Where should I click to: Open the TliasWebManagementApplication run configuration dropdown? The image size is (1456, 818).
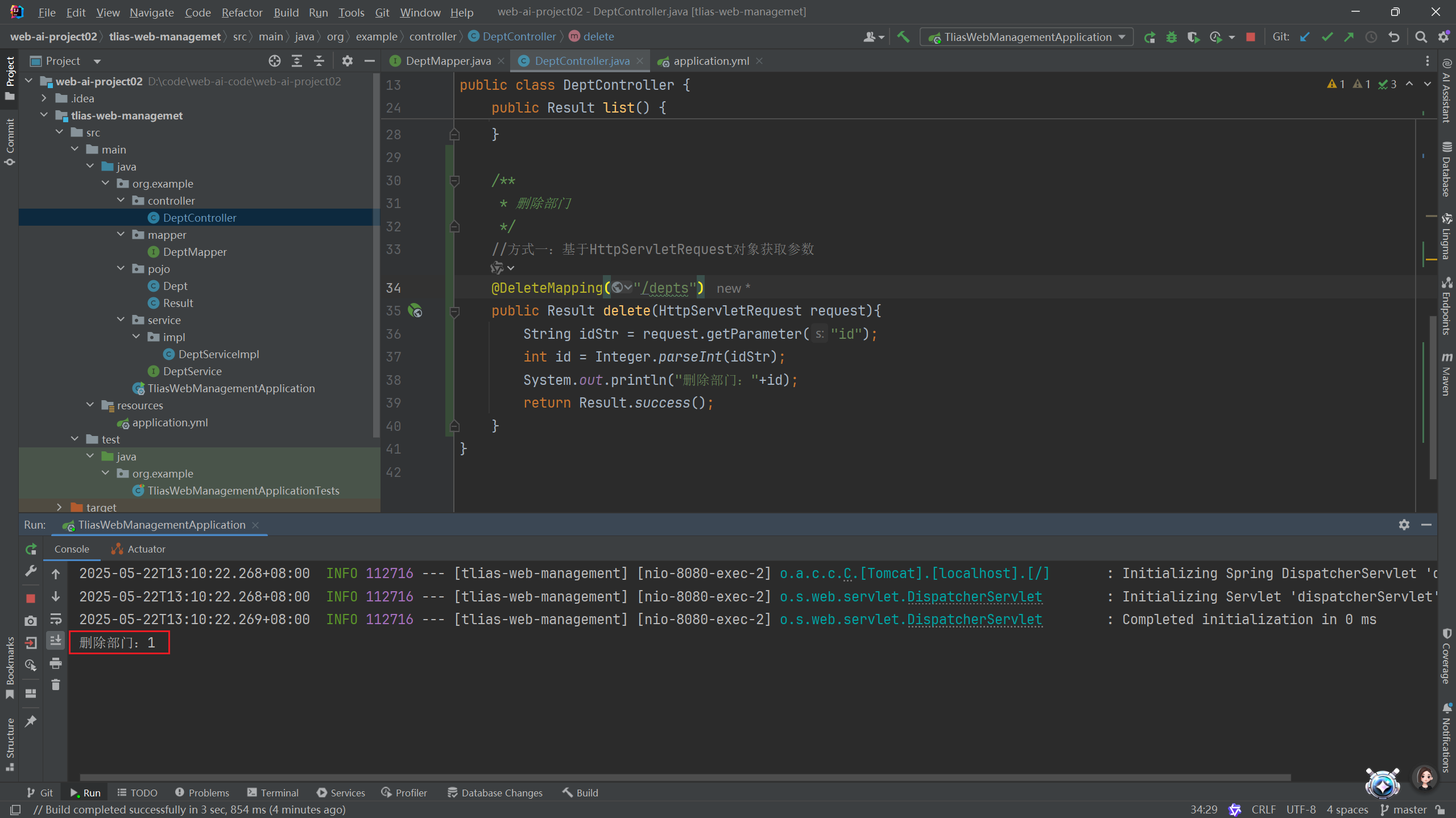coord(1027,37)
